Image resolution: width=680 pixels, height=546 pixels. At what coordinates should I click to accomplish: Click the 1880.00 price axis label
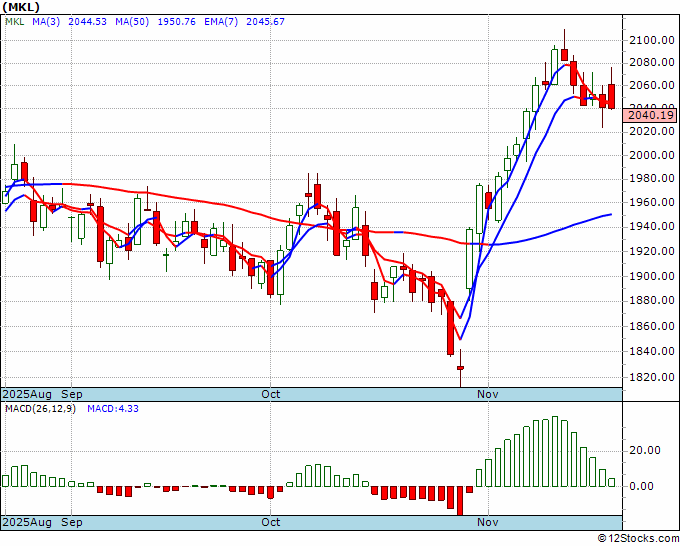(x=652, y=301)
